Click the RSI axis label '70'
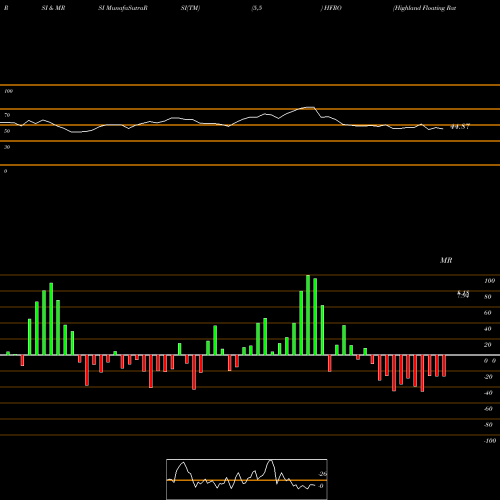This screenshot has height=500, width=500. tap(7, 115)
